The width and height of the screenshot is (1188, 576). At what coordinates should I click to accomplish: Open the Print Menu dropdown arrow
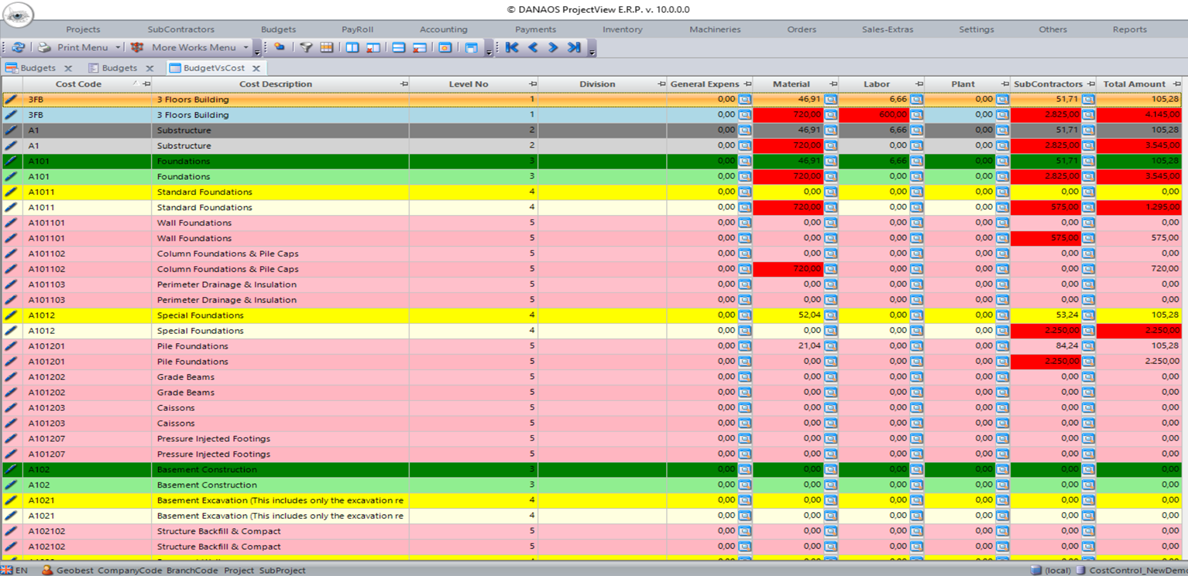(117, 47)
